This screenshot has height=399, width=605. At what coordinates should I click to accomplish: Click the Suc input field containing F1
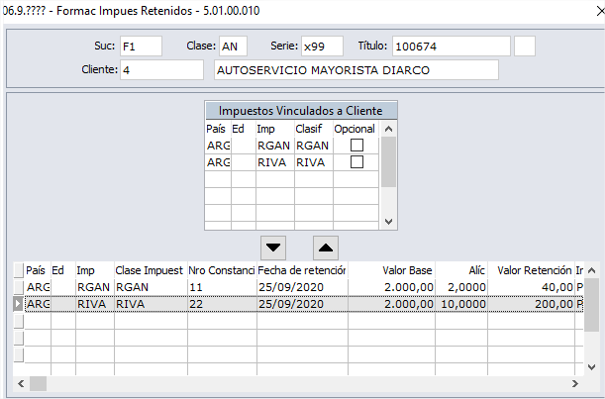pos(141,46)
